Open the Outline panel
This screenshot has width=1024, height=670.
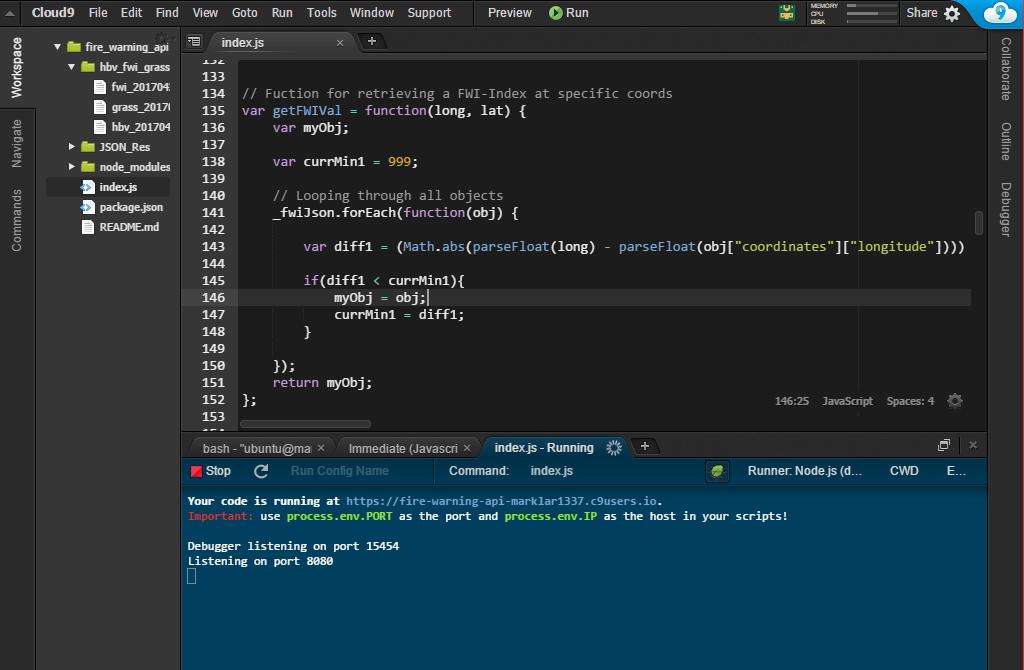click(1006, 141)
